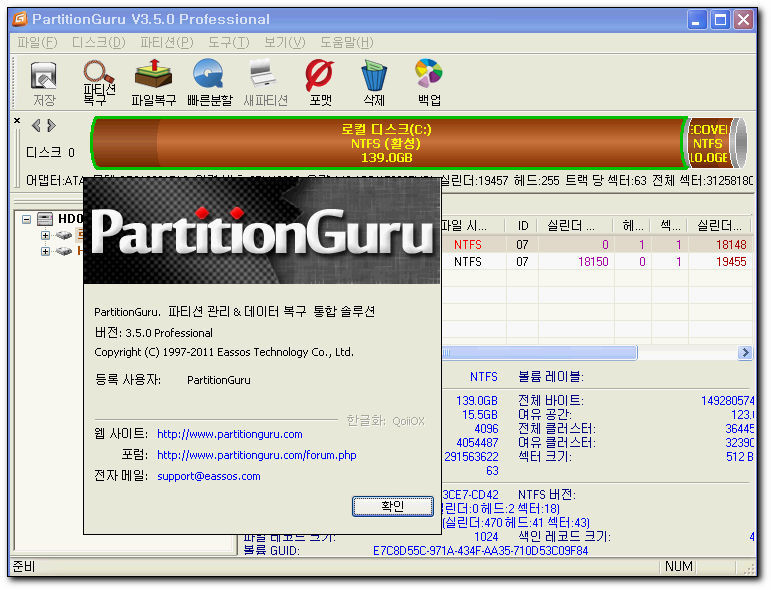Open the 파티션 복구 magnifier tool
The width and height of the screenshot is (771, 590).
99,83
